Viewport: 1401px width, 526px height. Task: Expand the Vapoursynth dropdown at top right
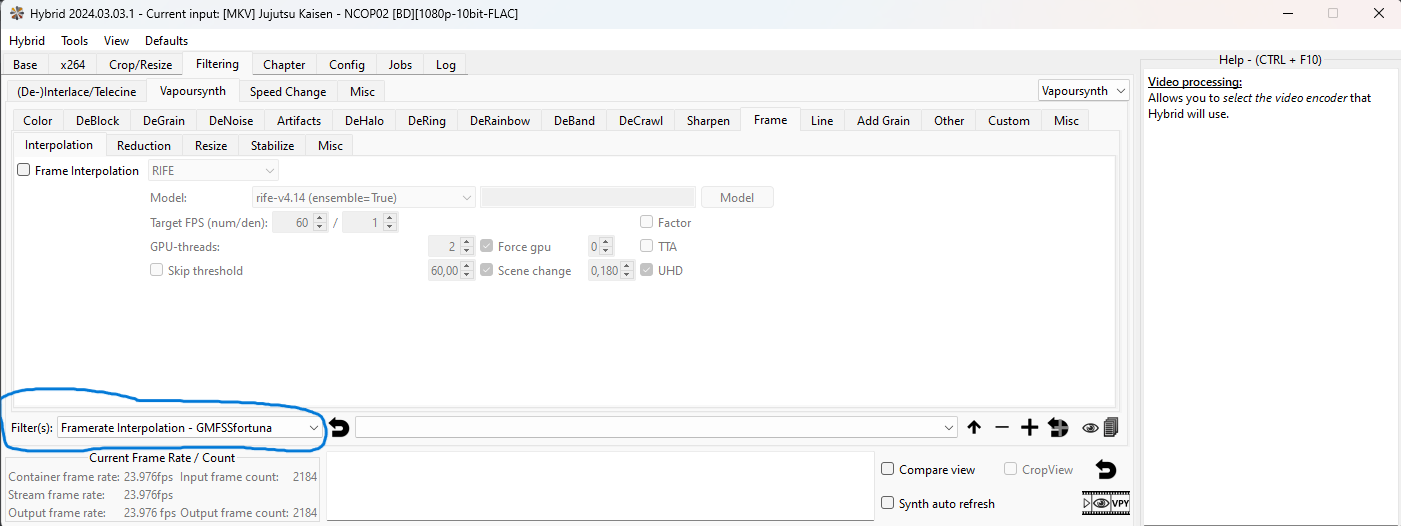(1083, 91)
